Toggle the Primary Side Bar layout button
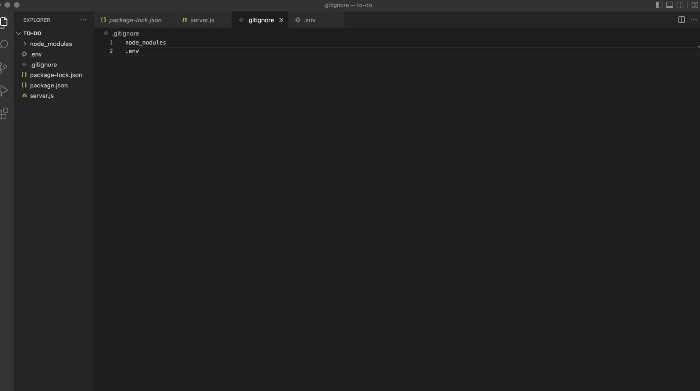Image resolution: width=700 pixels, height=391 pixels. 659,5
